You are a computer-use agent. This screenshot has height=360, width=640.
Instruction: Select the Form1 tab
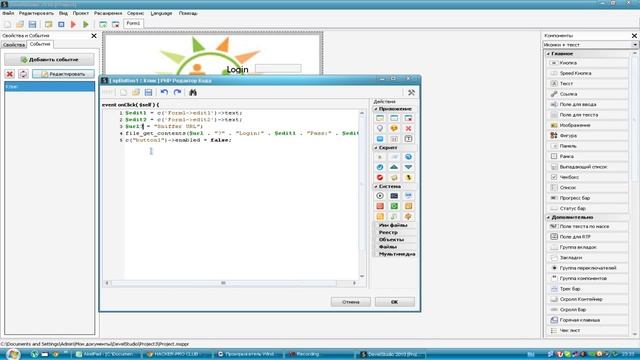click(x=133, y=24)
